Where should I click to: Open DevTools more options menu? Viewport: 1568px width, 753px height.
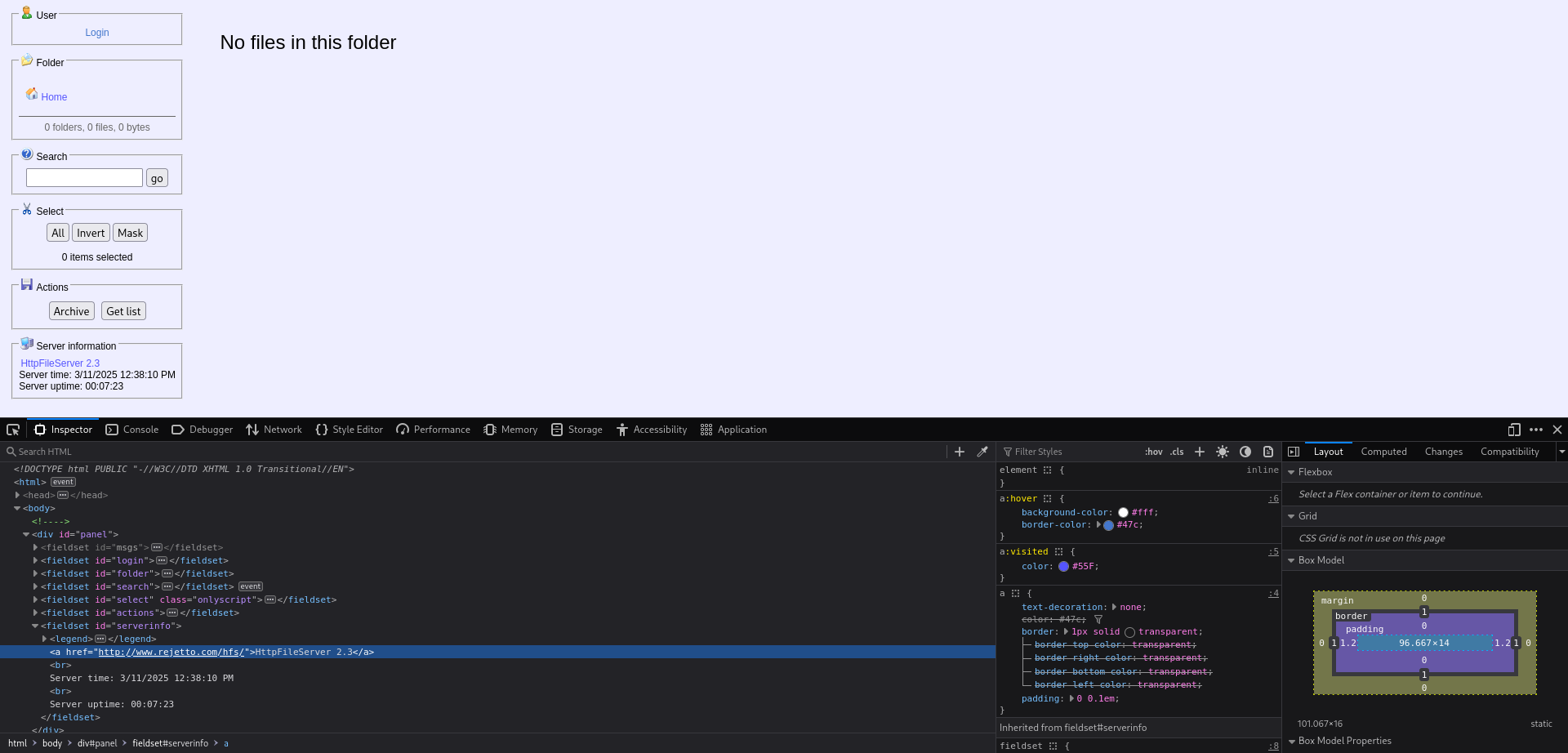coord(1536,430)
